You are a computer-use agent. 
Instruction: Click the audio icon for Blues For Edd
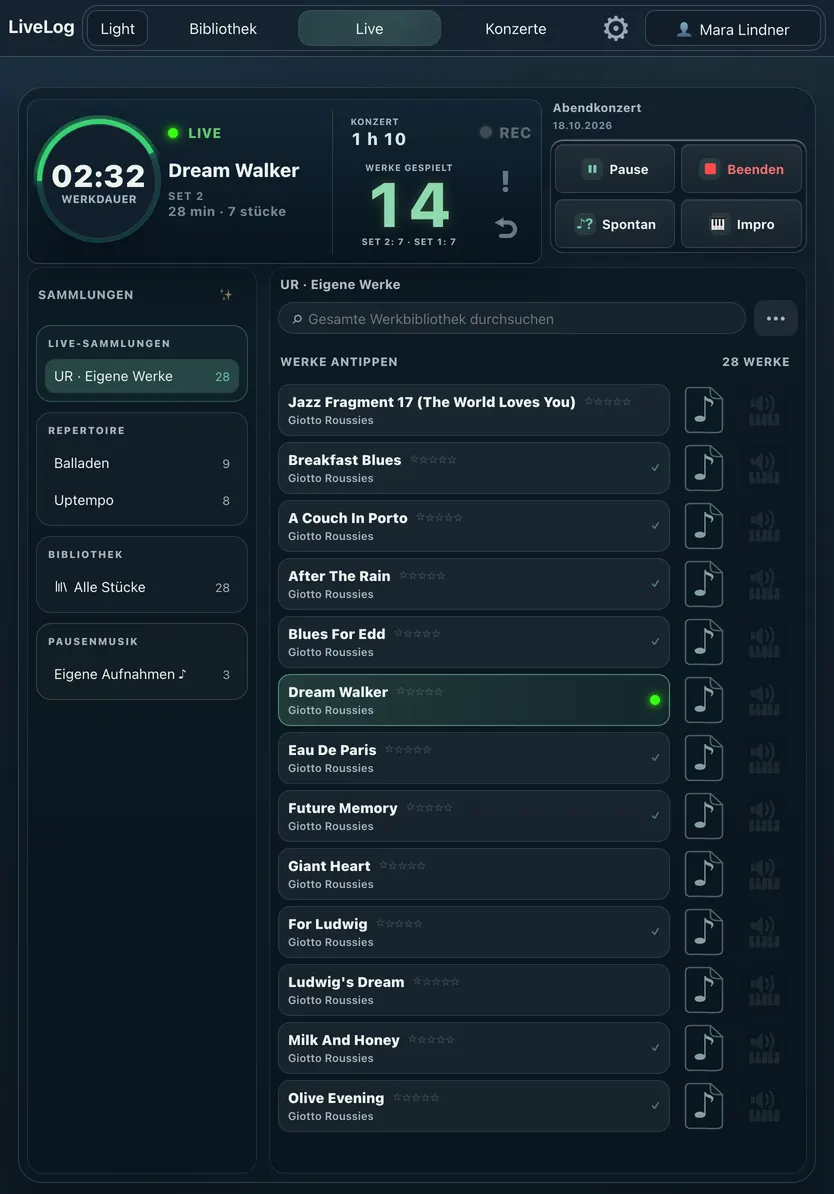[x=764, y=642]
